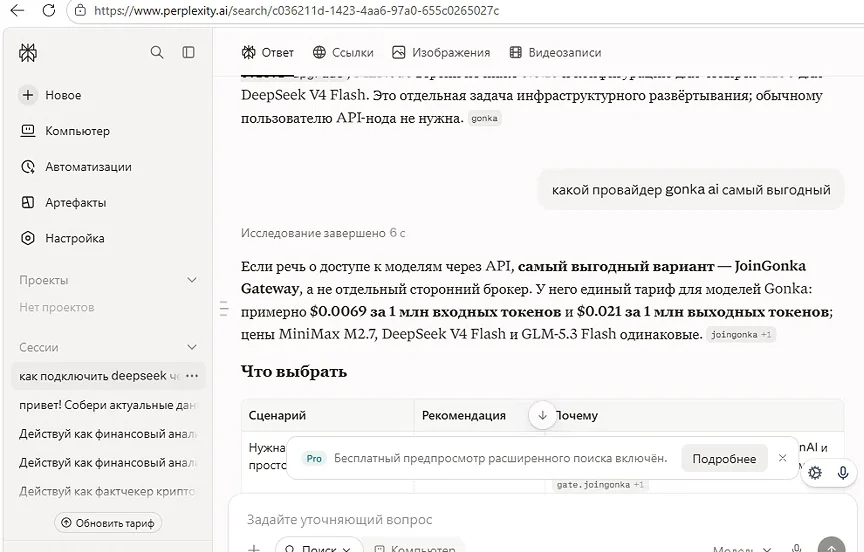
Task: Switch to the Изображения tab
Action: [441, 52]
